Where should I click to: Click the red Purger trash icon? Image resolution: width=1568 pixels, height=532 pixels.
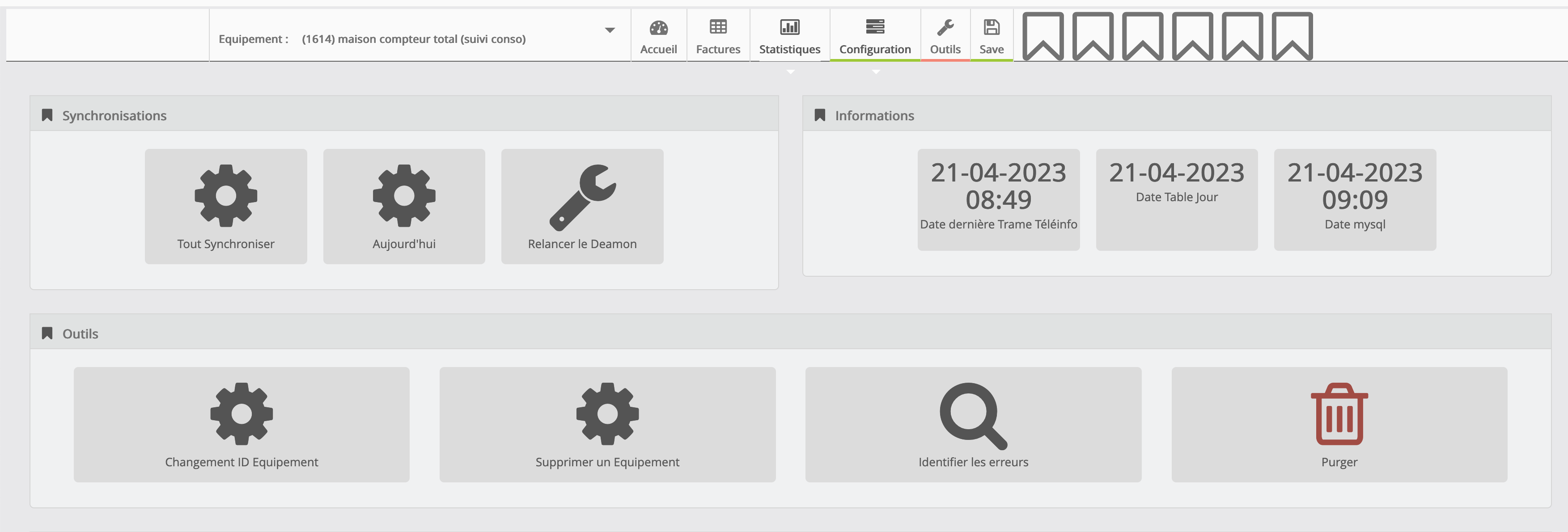(x=1339, y=414)
